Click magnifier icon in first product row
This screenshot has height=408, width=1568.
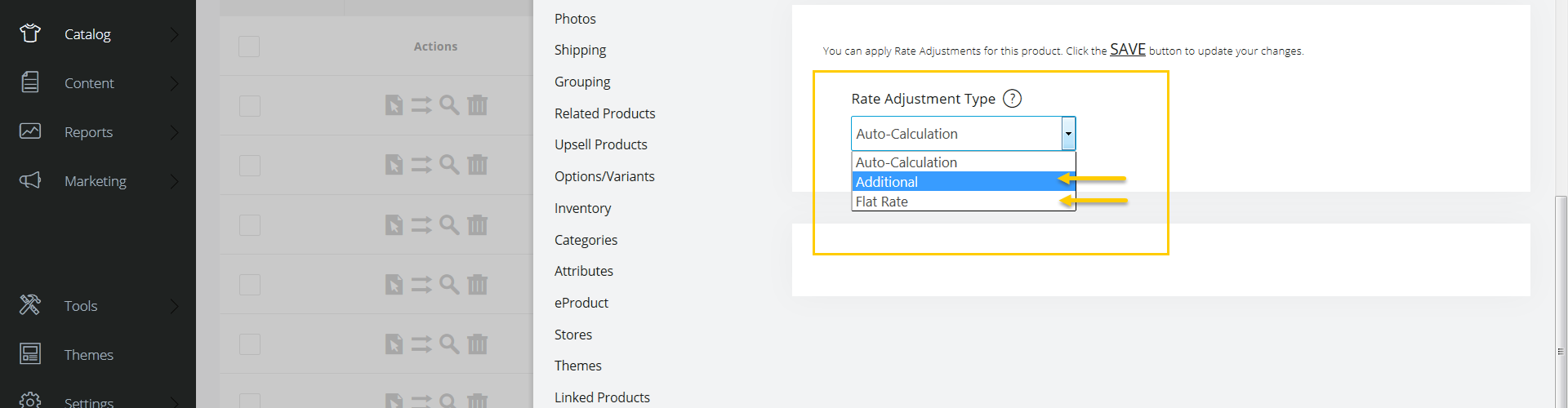449,104
